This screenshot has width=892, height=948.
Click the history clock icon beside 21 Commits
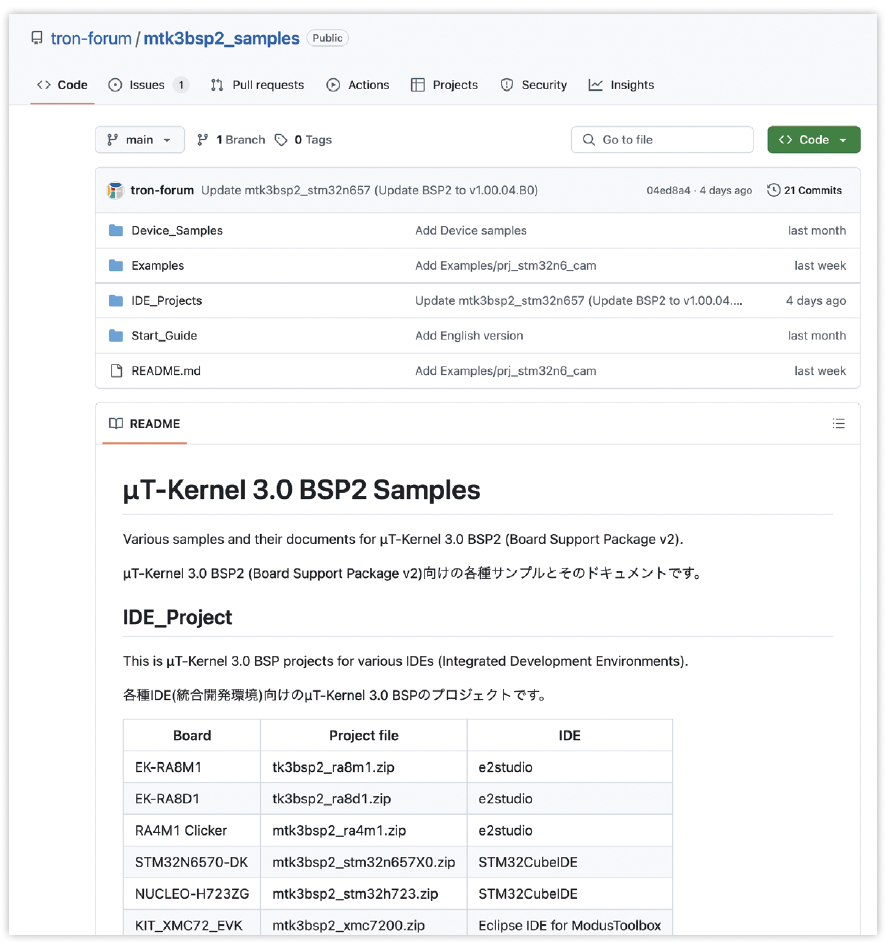(x=773, y=190)
